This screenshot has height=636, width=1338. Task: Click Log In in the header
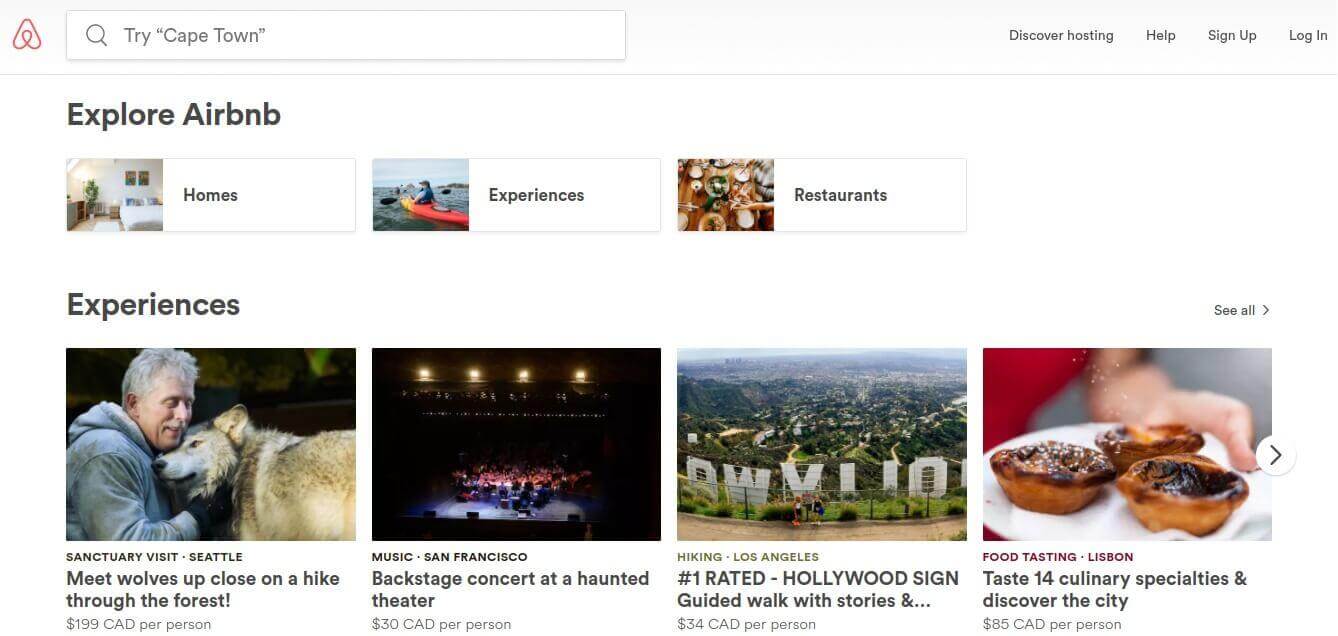(x=1307, y=35)
